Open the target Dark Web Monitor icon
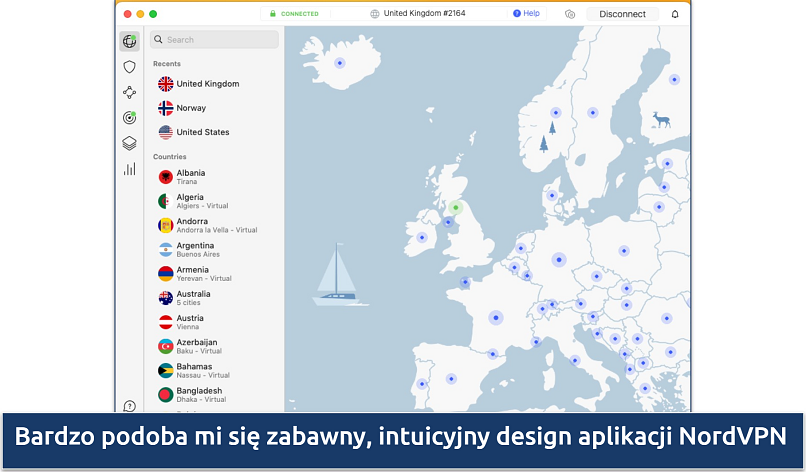This screenshot has width=806, height=472. click(129, 118)
